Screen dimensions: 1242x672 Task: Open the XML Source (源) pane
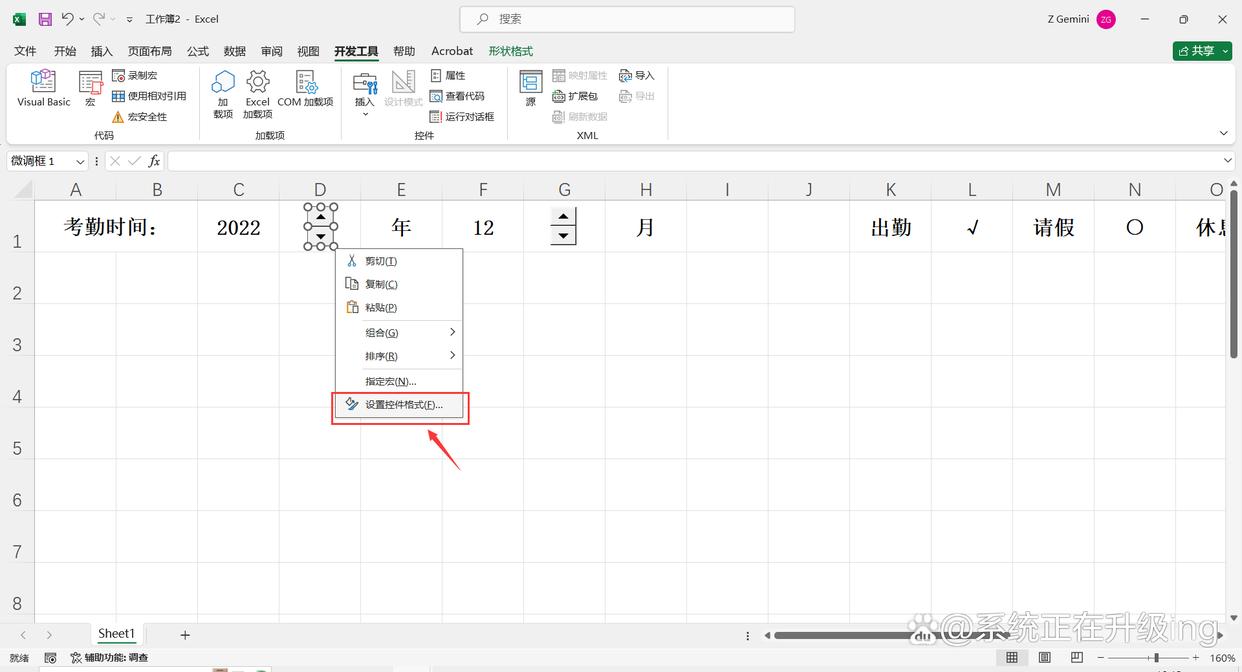pyautogui.click(x=531, y=88)
